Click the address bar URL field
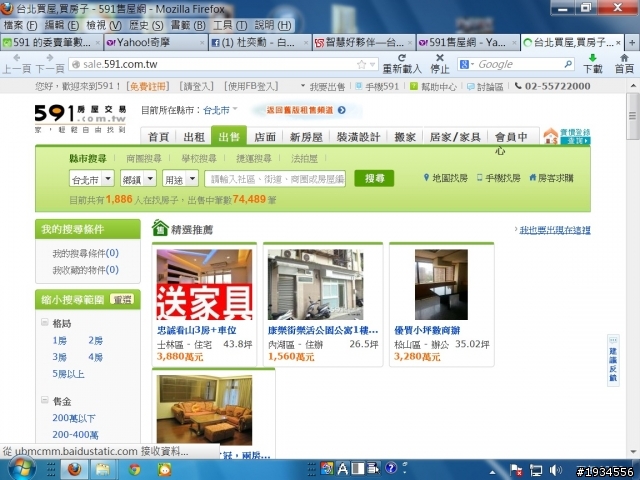Image resolution: width=640 pixels, height=480 pixels. tap(216, 64)
